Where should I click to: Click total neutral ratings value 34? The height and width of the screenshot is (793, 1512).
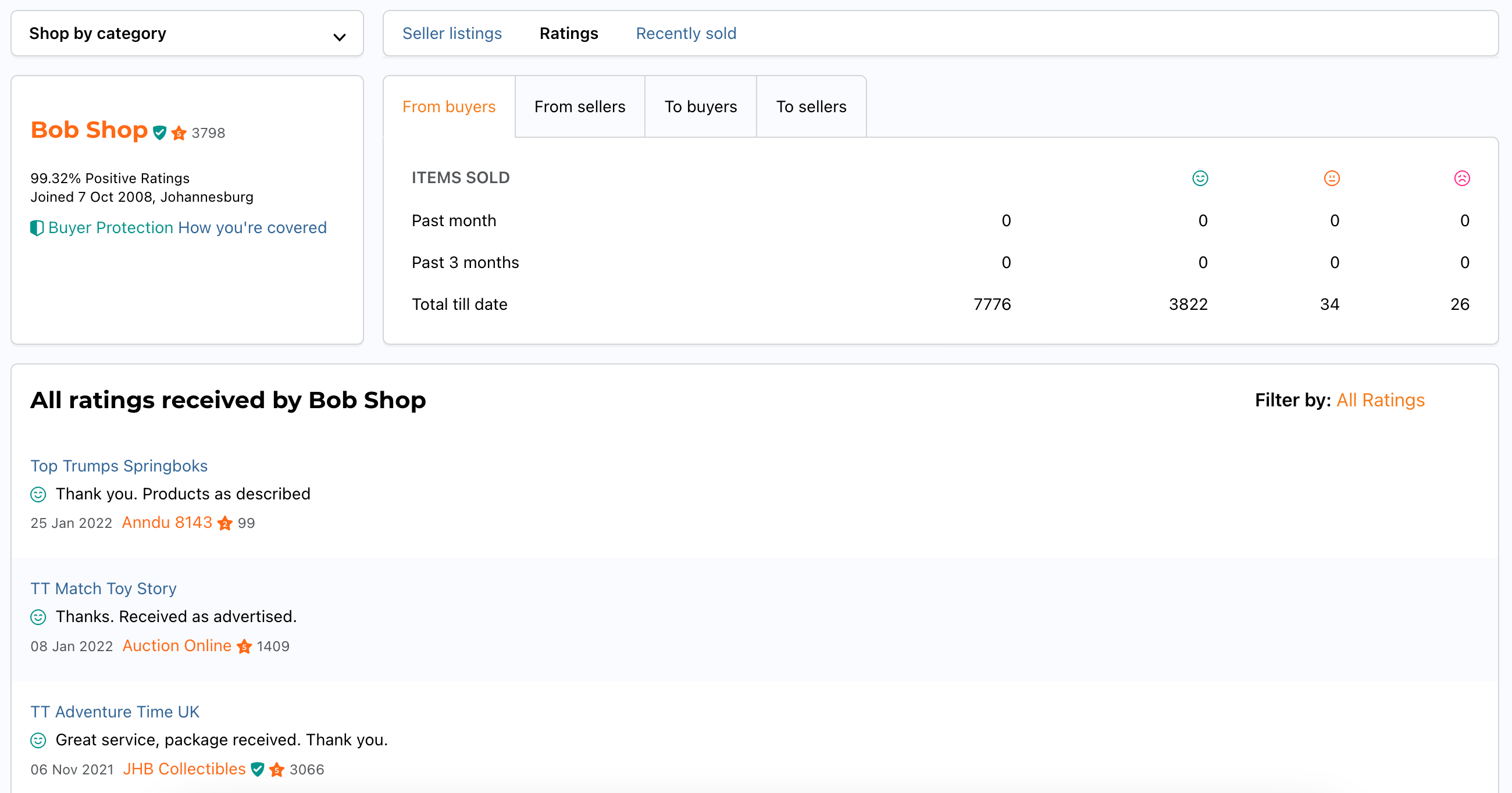tap(1329, 305)
